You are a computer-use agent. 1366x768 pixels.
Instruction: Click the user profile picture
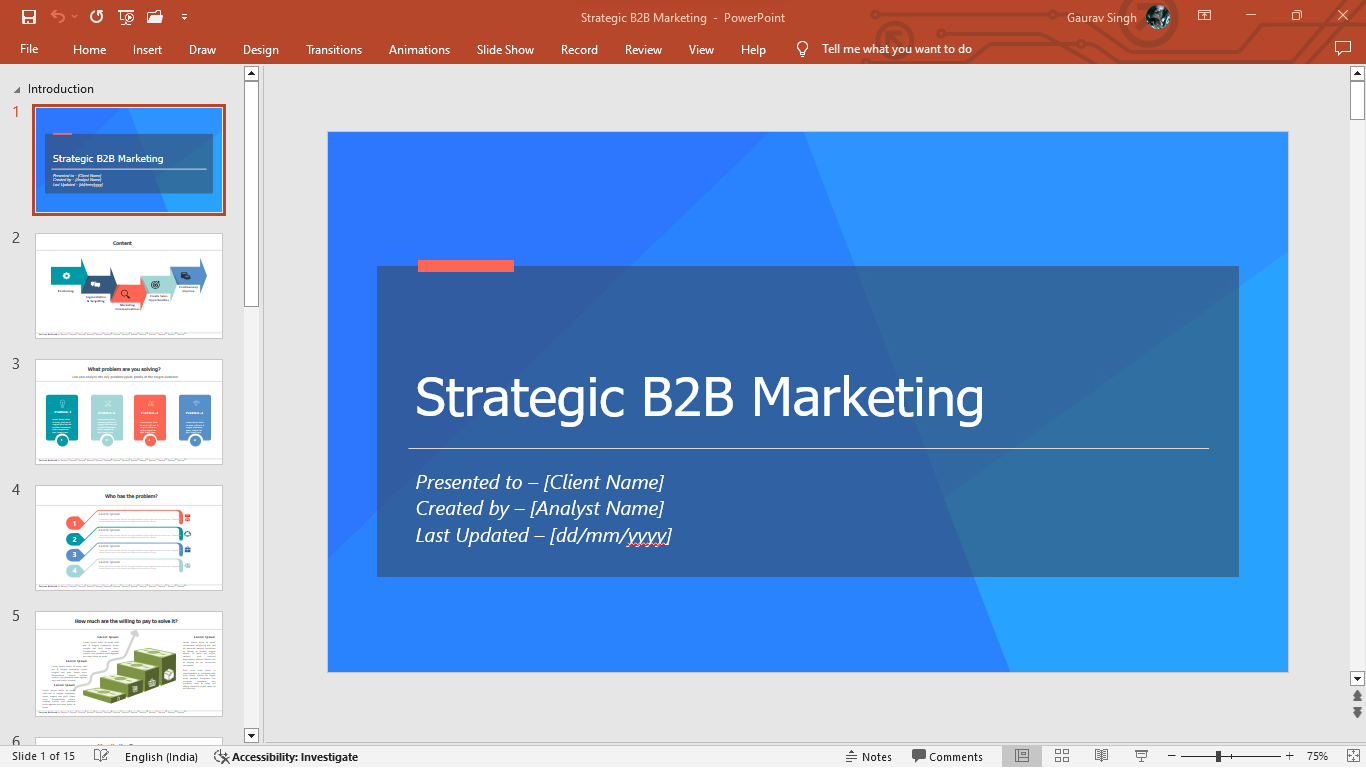pyautogui.click(x=1158, y=17)
